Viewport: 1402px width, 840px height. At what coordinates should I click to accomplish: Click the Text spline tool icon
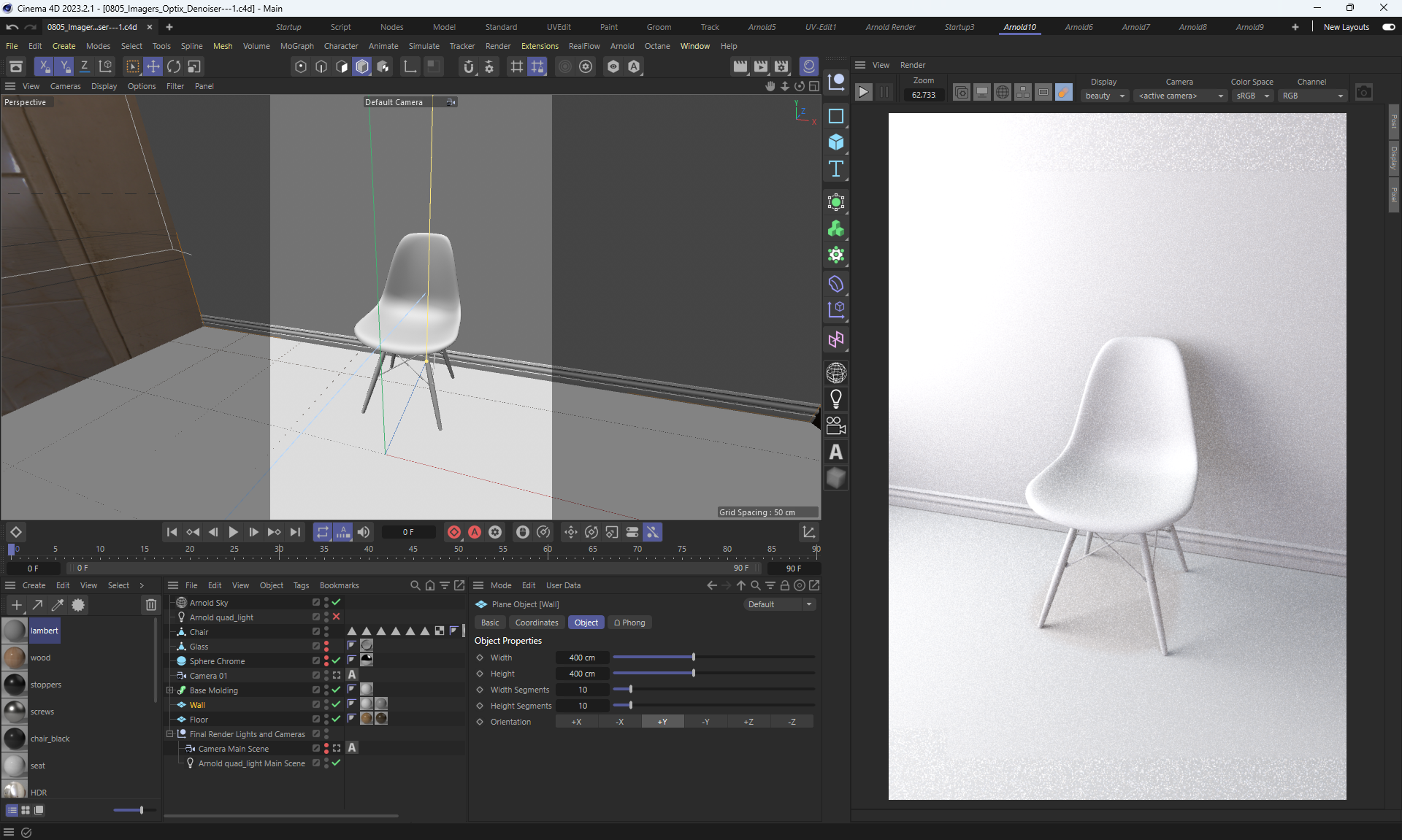pyautogui.click(x=836, y=169)
